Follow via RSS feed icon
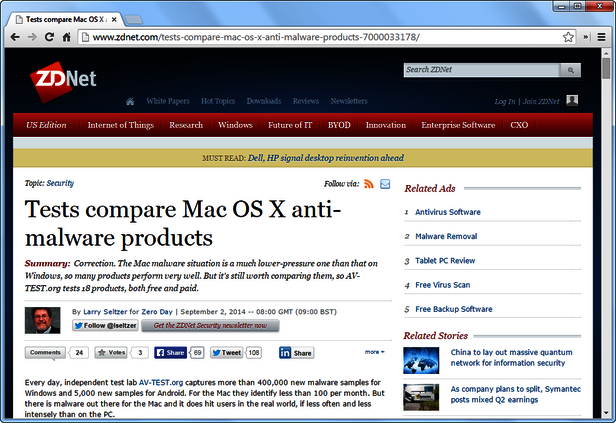 tap(368, 184)
